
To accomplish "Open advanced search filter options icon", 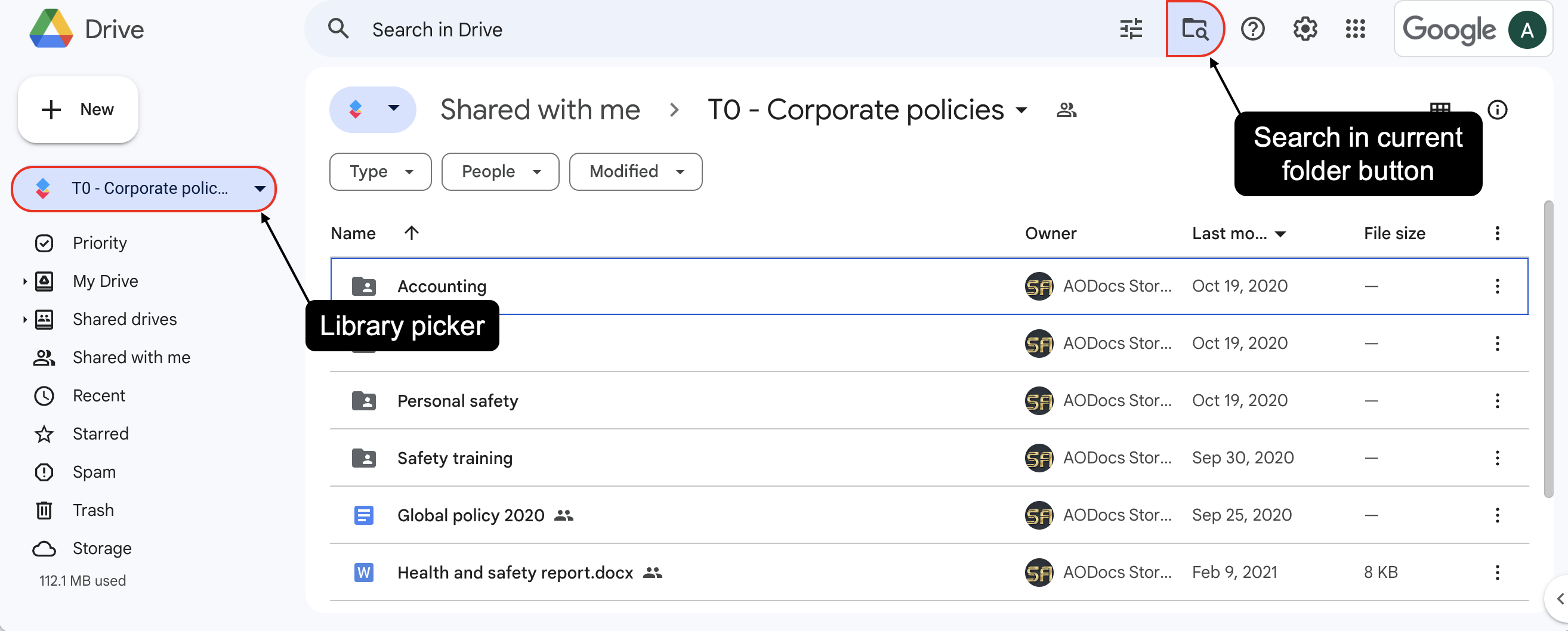I will 1131,29.
